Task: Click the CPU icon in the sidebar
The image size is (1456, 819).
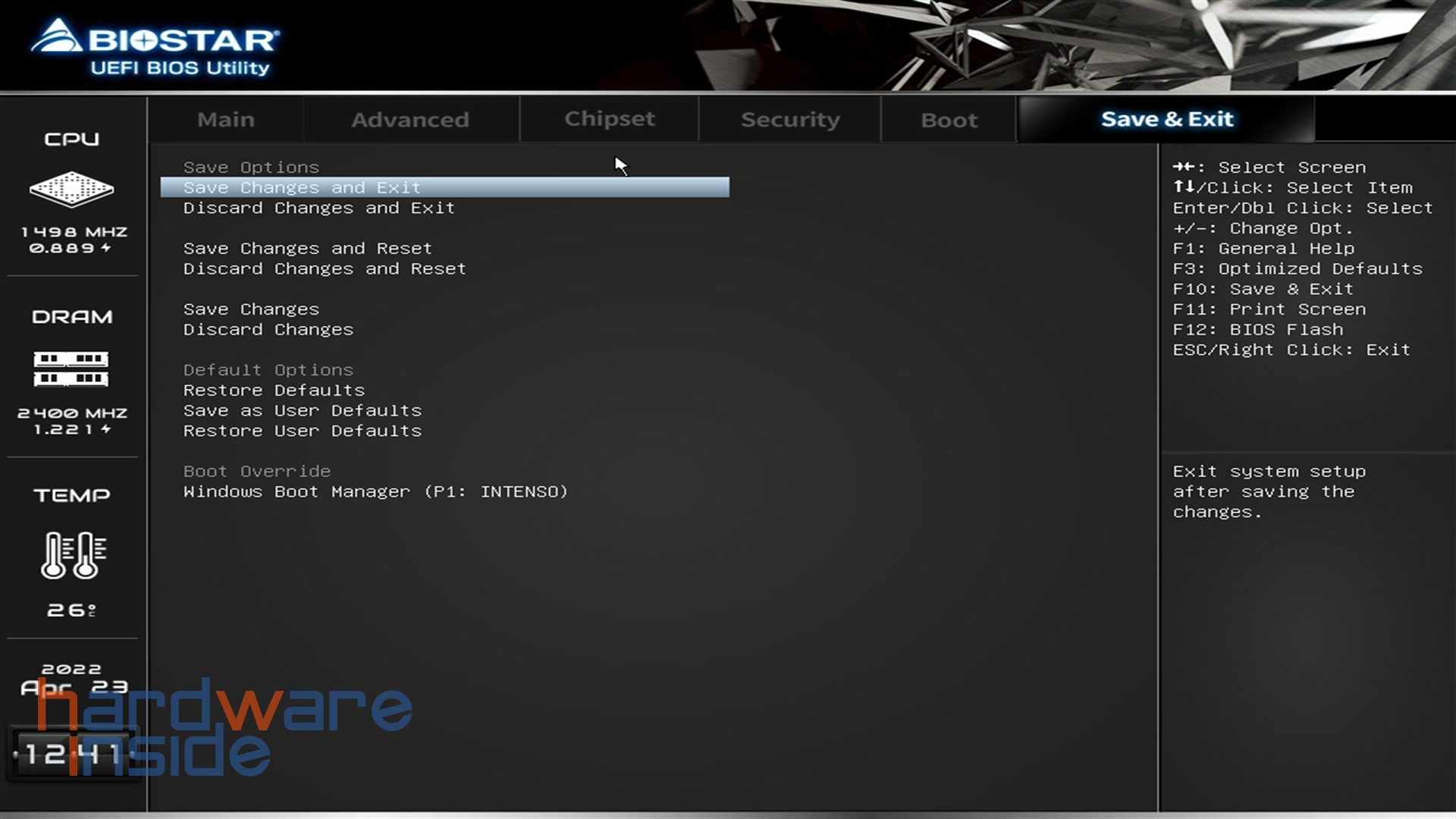Action: point(72,190)
